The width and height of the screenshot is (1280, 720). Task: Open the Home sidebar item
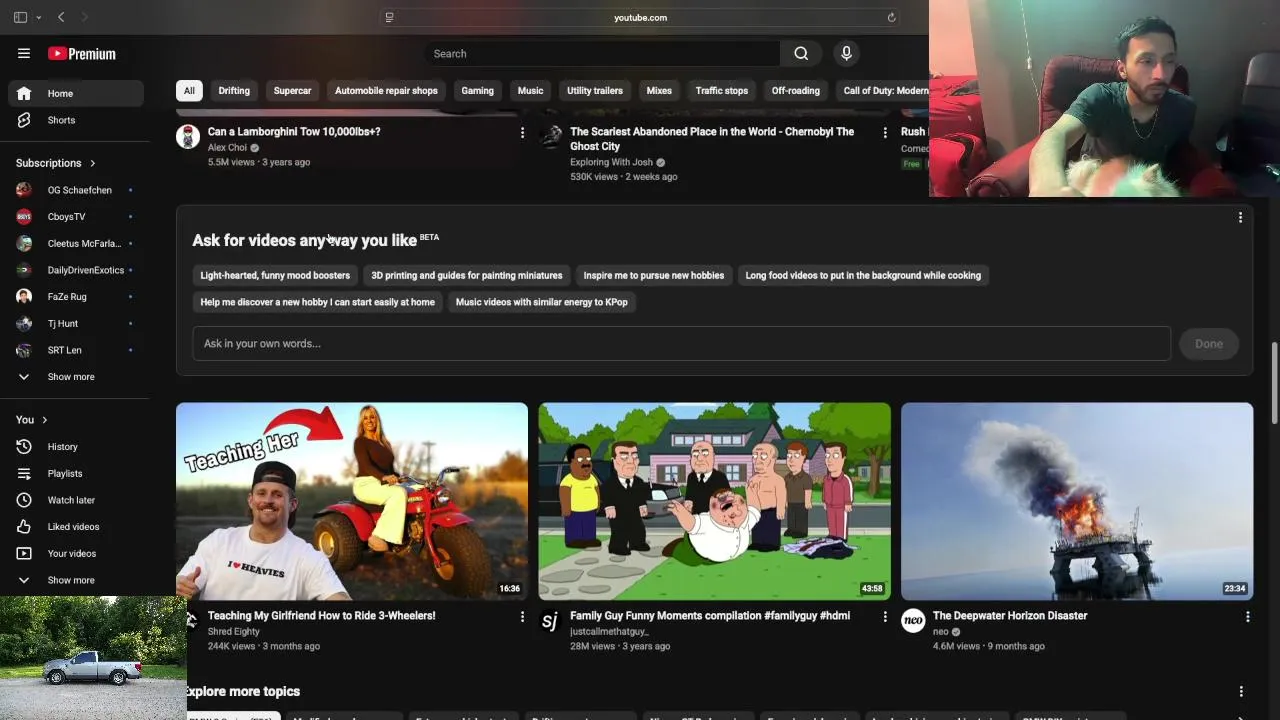pyautogui.click(x=76, y=93)
